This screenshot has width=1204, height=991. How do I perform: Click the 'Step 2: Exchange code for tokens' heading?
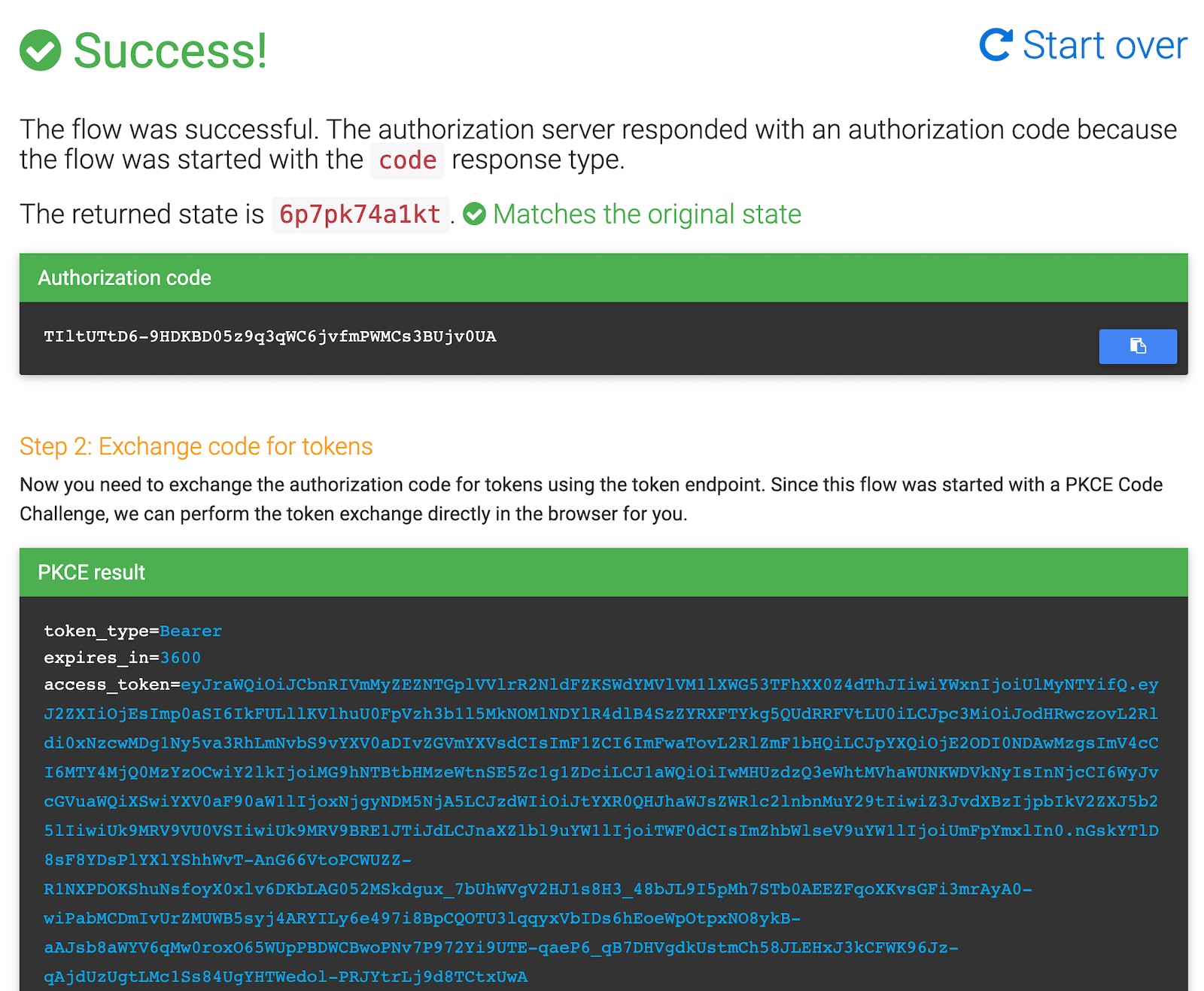[x=196, y=446]
